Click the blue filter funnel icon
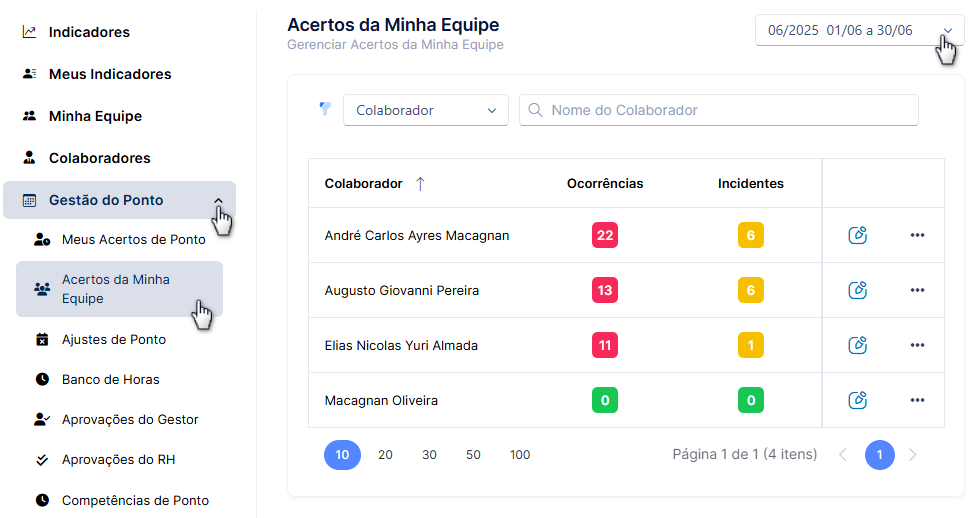The width and height of the screenshot is (968, 518). coord(325,109)
